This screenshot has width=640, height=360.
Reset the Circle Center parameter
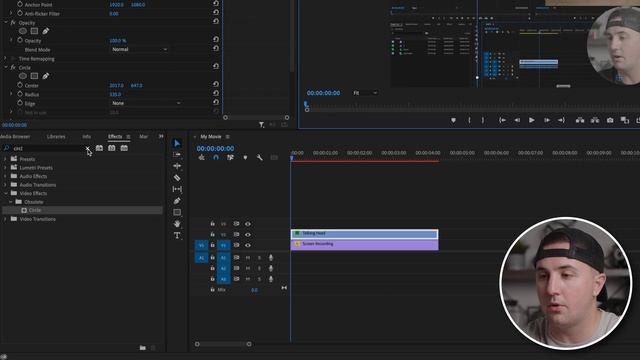[x=216, y=84]
